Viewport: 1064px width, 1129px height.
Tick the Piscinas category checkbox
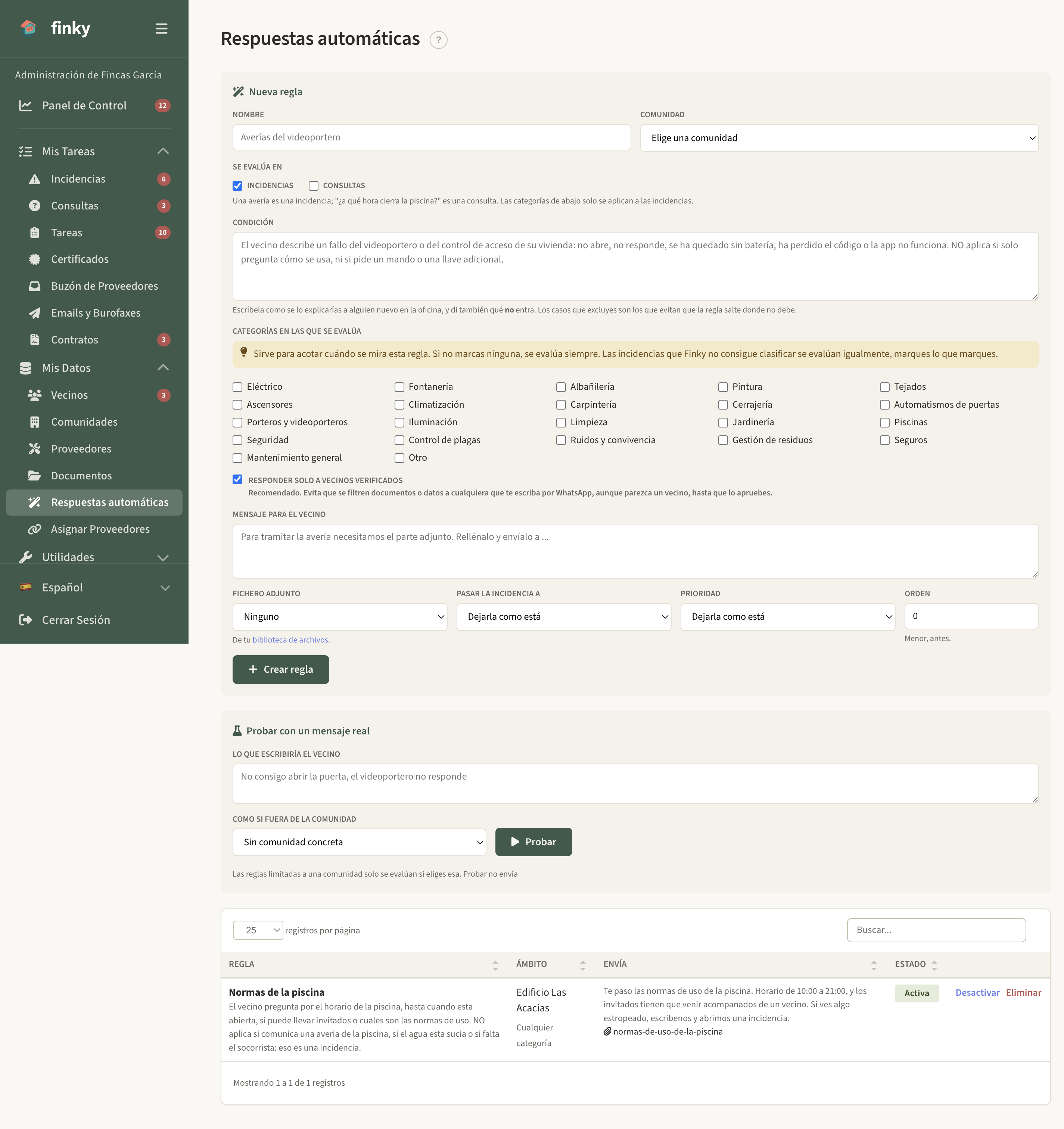pos(884,423)
